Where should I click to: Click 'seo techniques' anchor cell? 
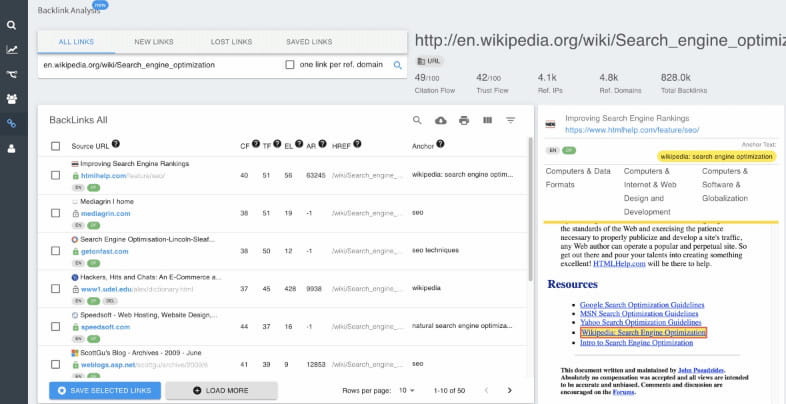coord(435,250)
